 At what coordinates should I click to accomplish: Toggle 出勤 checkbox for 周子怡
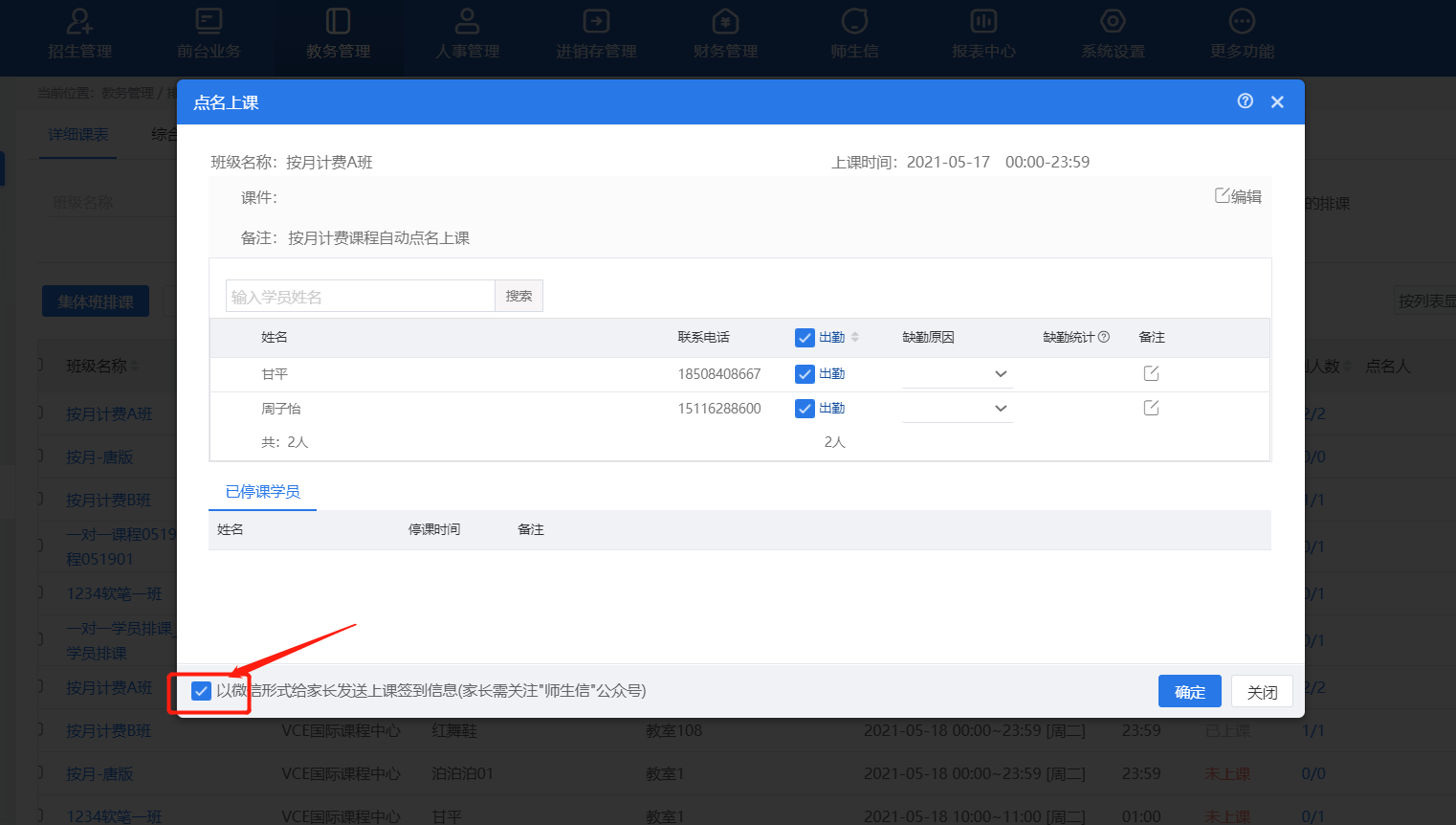point(805,409)
